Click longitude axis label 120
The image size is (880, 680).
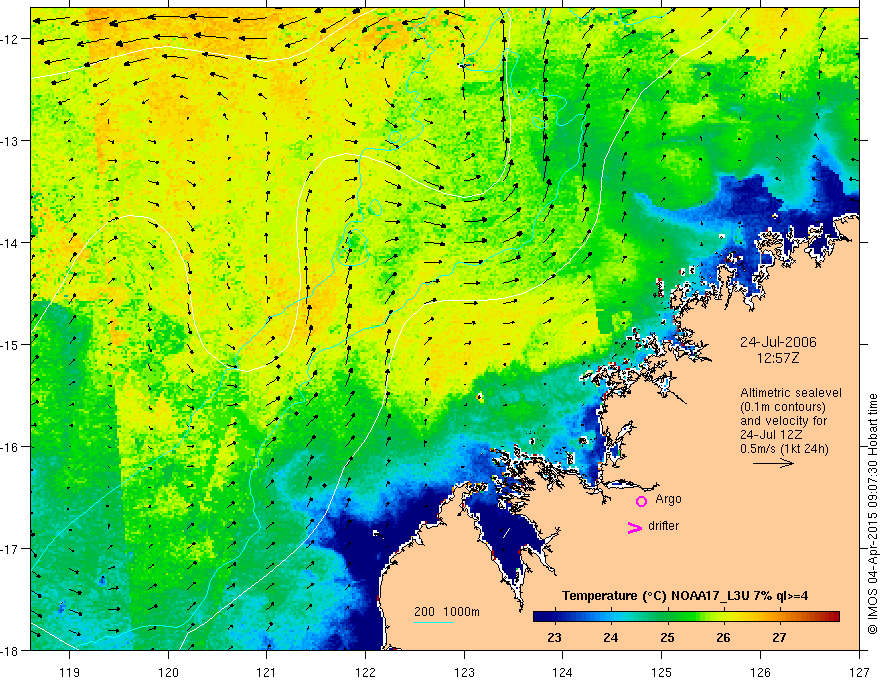[168, 672]
